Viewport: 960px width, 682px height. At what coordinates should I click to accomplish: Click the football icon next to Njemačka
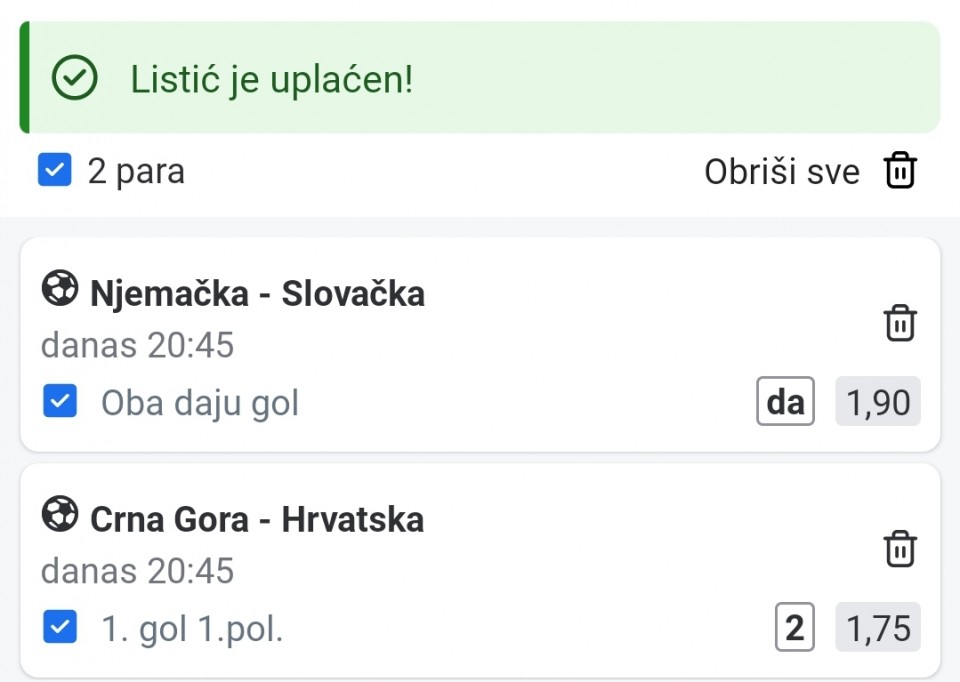(x=60, y=290)
